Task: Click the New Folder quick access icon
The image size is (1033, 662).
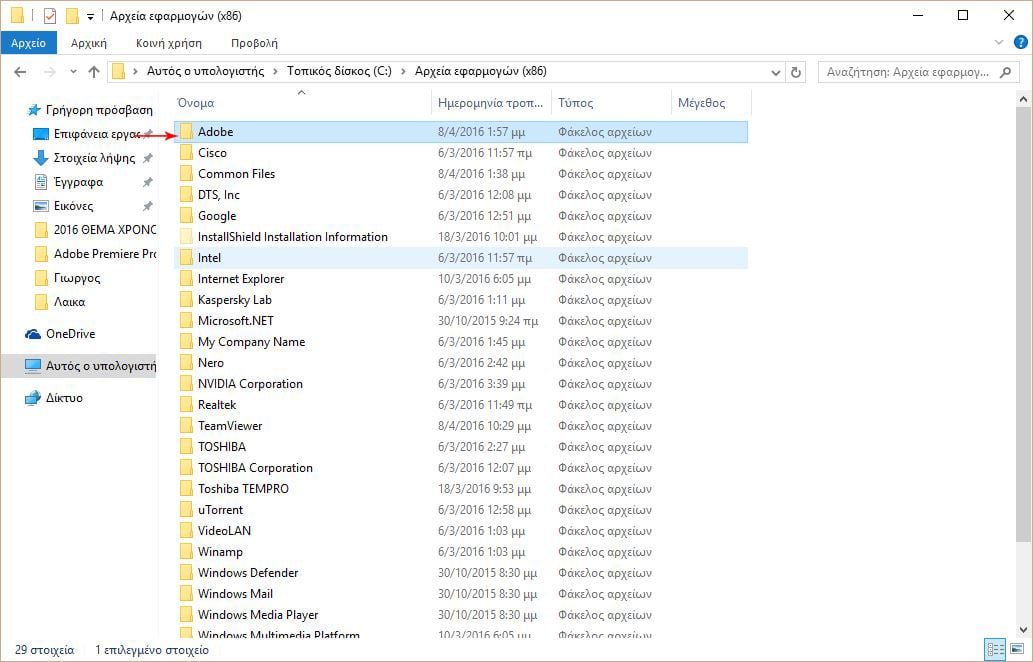Action: pos(72,16)
